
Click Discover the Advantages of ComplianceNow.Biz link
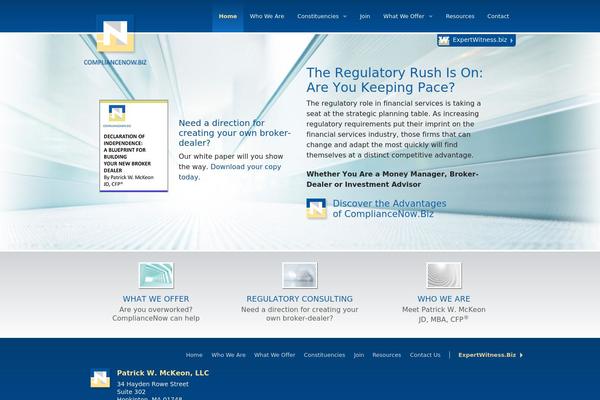pyautogui.click(x=389, y=209)
